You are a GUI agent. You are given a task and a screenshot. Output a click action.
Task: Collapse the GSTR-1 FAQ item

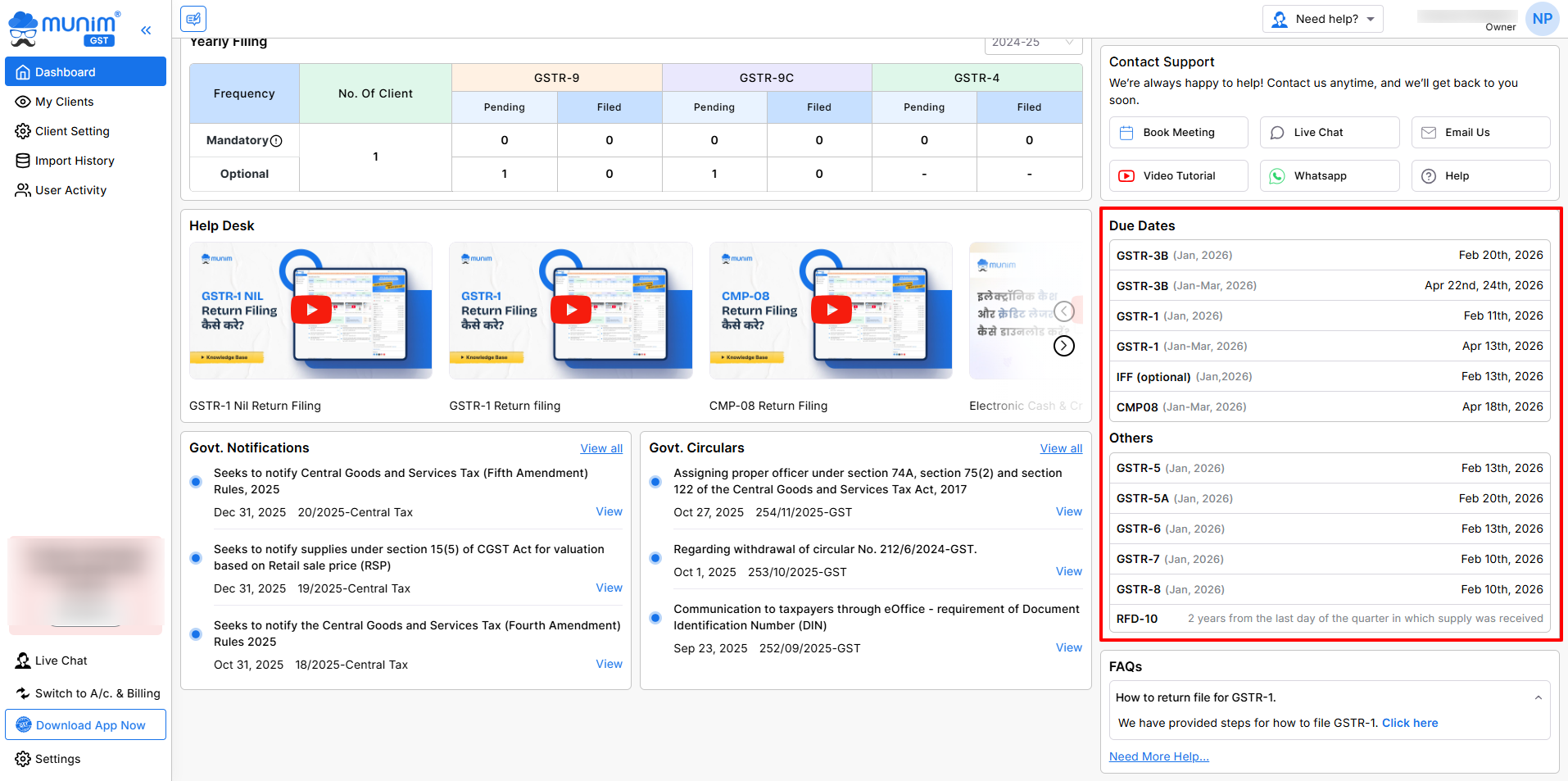point(1538,698)
